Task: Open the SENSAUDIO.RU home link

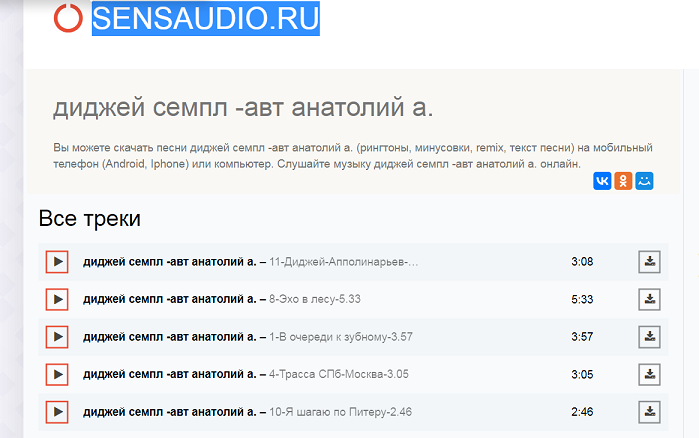Action: (x=206, y=18)
